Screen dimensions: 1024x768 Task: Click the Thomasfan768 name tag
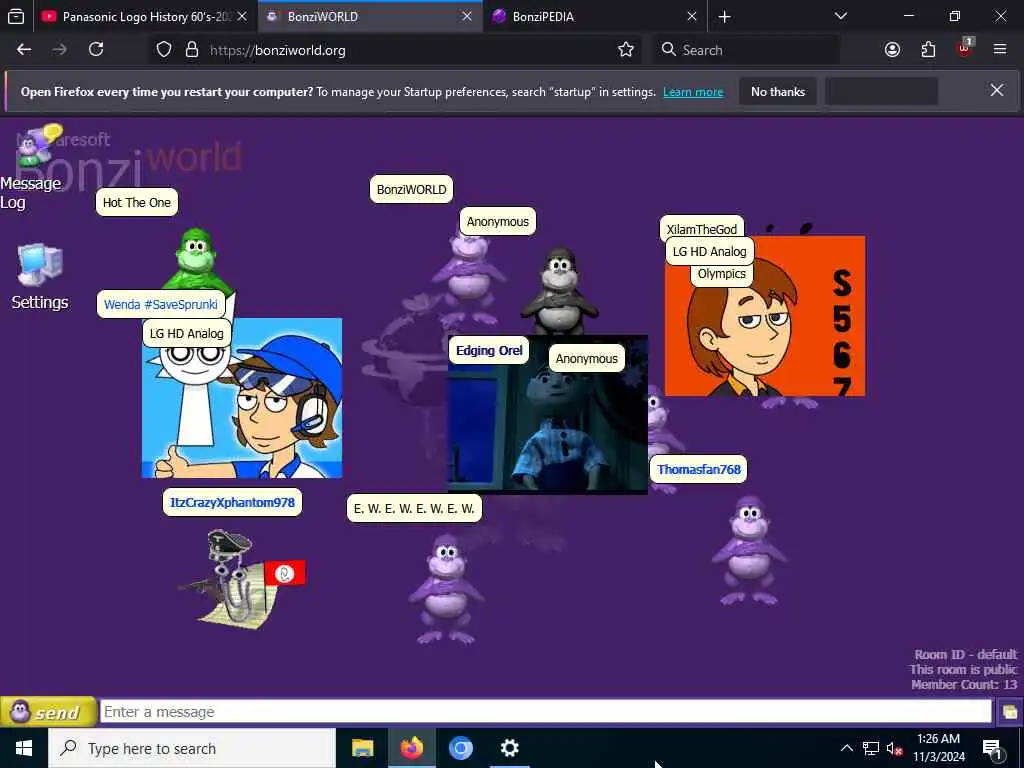[x=699, y=469]
